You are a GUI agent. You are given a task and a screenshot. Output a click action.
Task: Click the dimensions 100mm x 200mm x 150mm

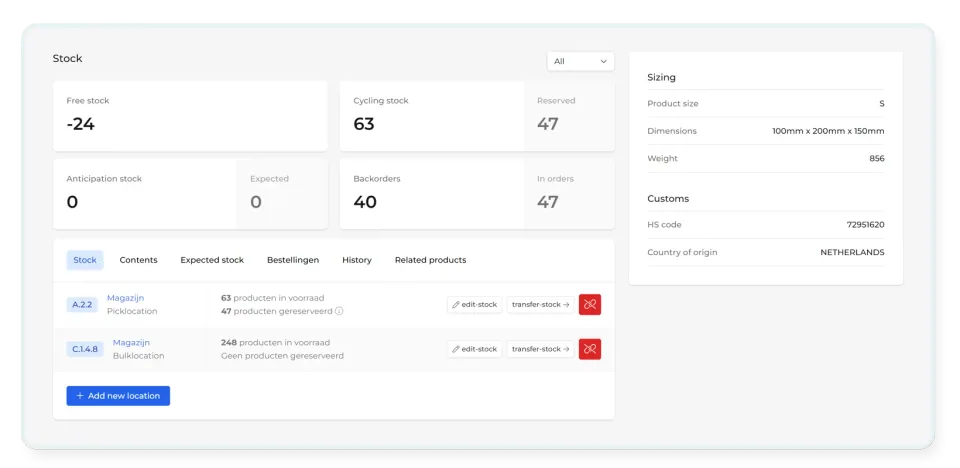828,131
